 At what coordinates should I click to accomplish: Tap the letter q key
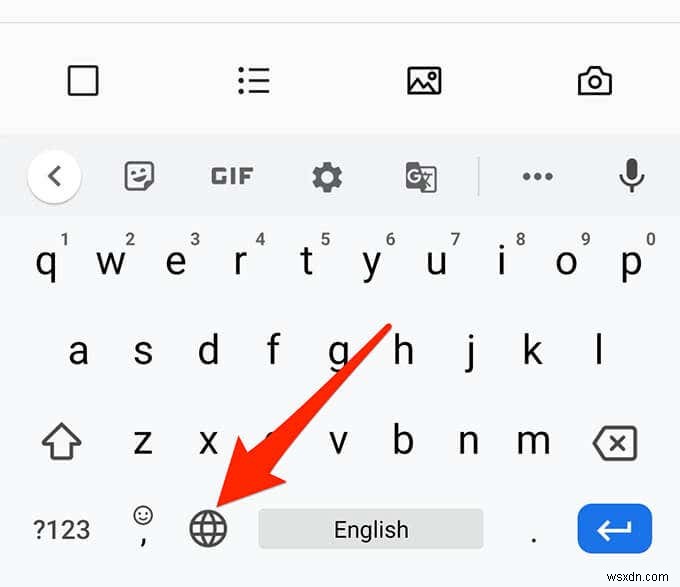point(46,262)
